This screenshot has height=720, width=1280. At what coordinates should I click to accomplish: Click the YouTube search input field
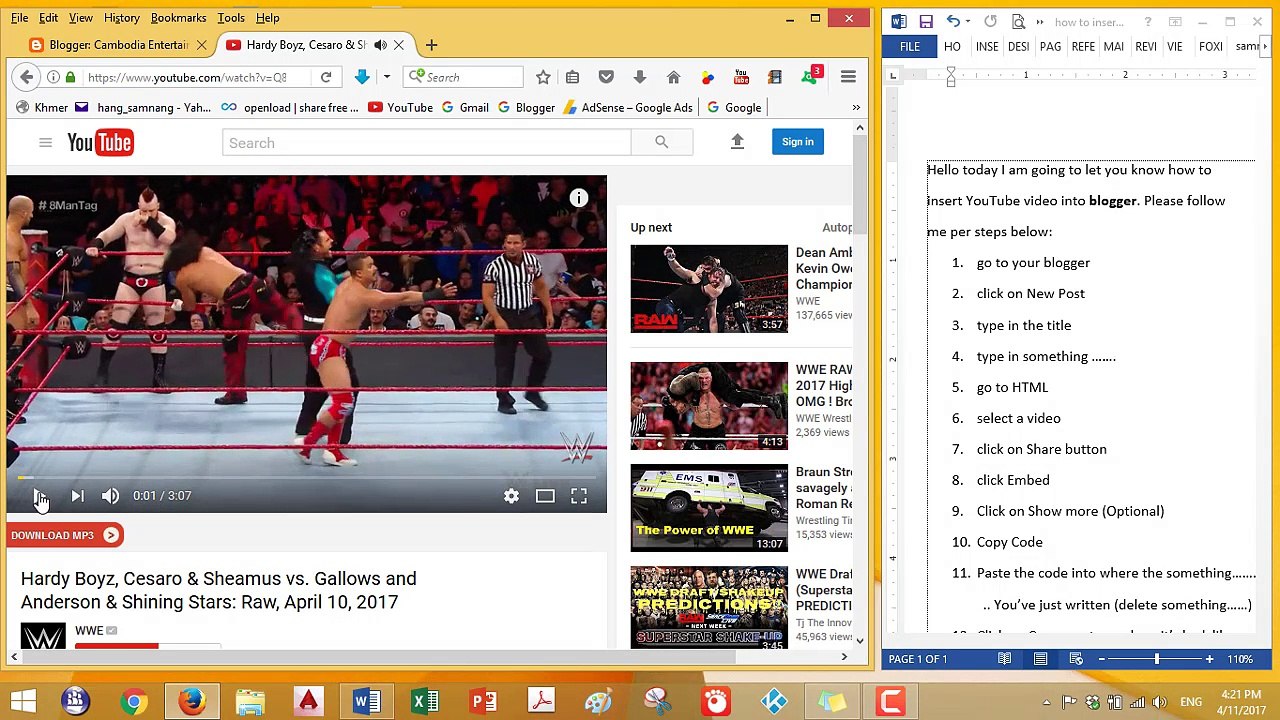pos(427,143)
